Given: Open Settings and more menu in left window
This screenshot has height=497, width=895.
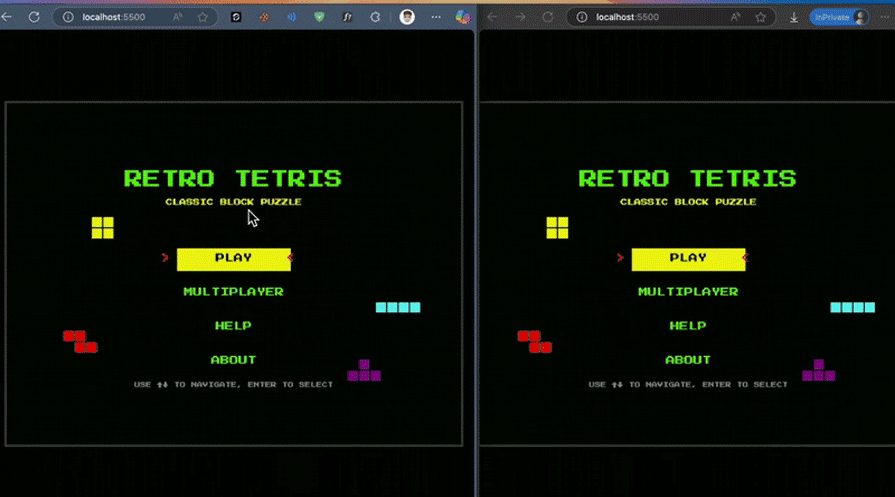Looking at the screenshot, I should 436,17.
